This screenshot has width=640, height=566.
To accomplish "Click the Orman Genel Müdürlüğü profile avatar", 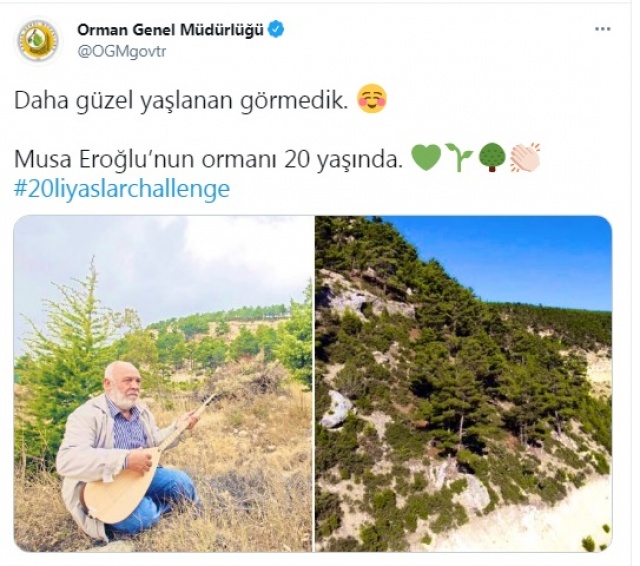I will tap(39, 41).
